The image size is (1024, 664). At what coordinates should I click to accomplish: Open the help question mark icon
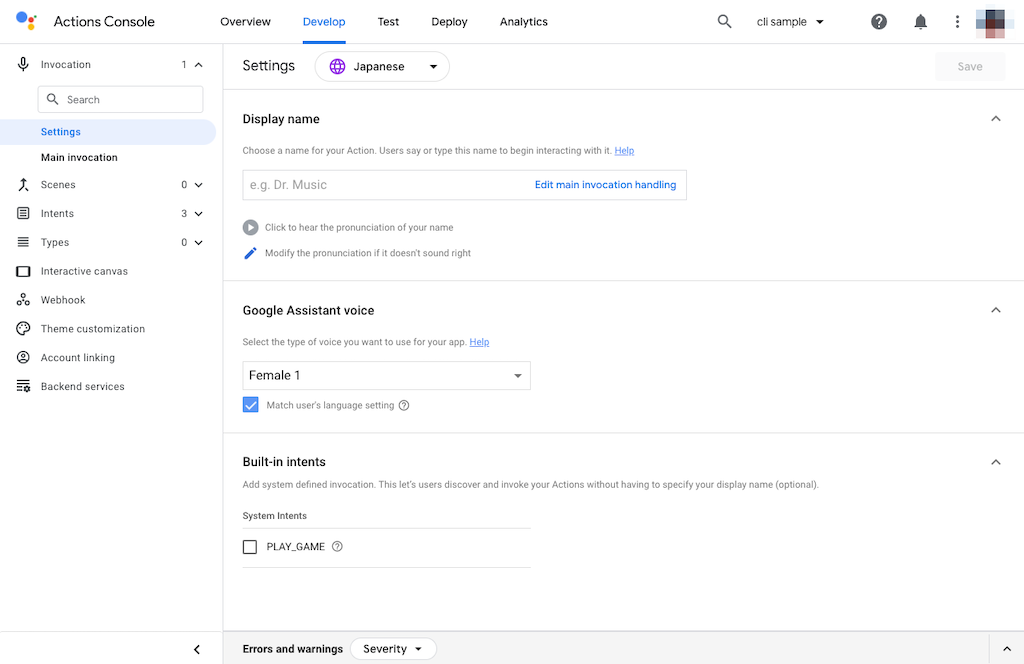879,22
